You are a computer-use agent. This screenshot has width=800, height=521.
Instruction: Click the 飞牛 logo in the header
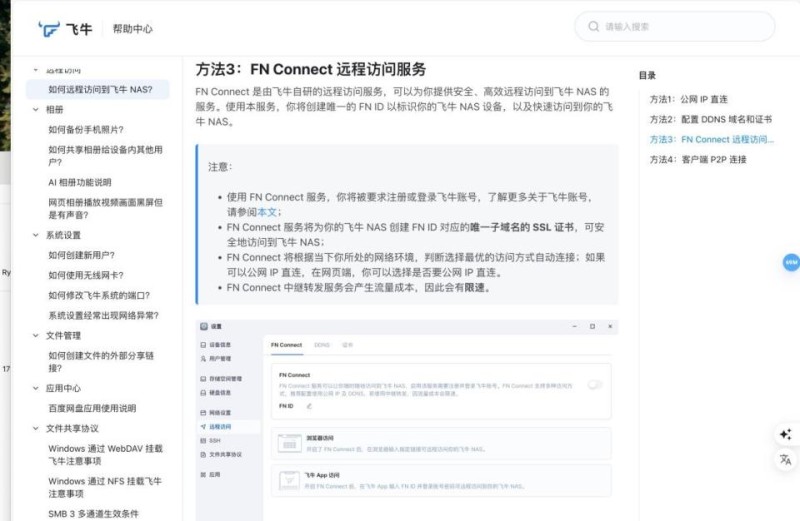(x=62, y=29)
